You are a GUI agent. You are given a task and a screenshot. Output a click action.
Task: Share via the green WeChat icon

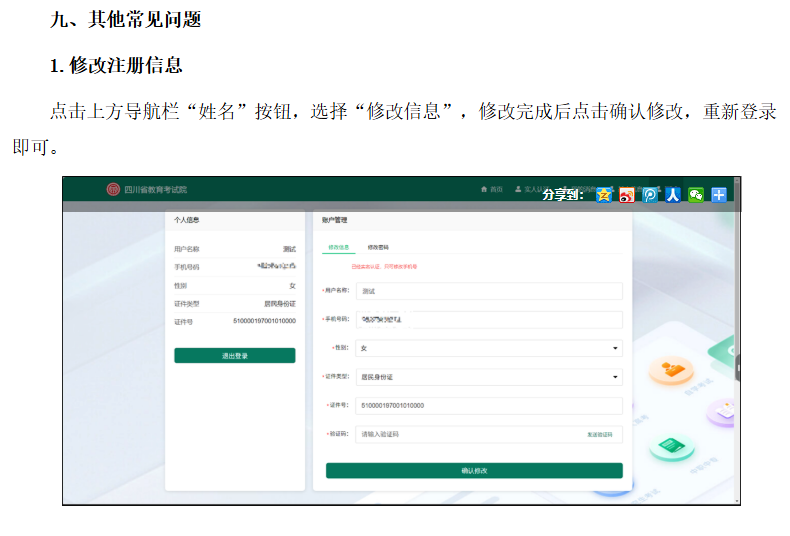pos(696,195)
